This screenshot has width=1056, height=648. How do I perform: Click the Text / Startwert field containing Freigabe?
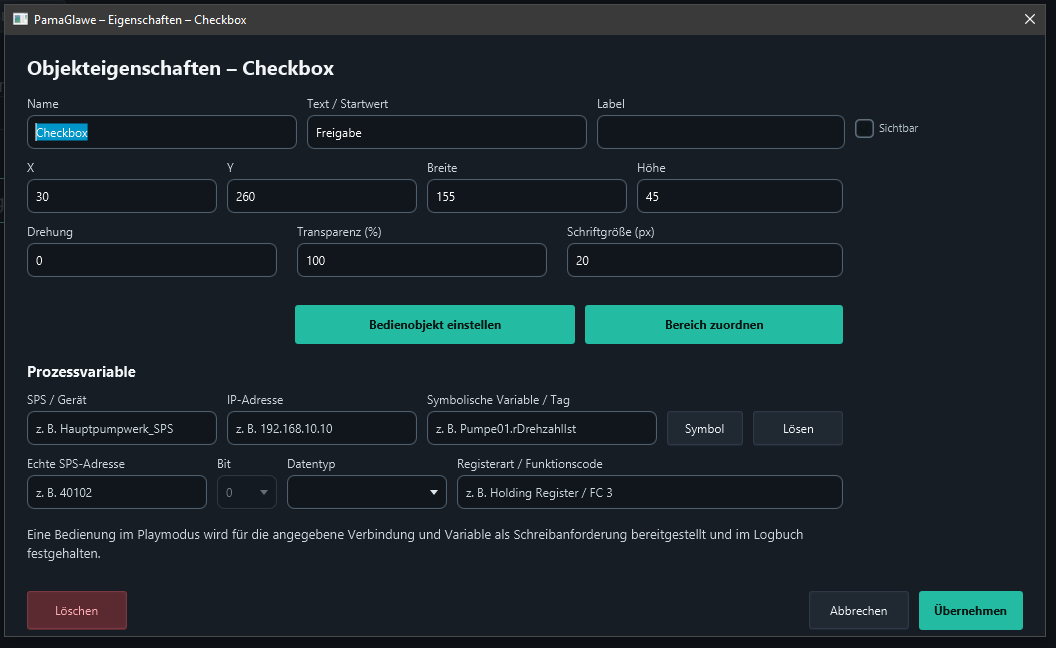coord(447,132)
